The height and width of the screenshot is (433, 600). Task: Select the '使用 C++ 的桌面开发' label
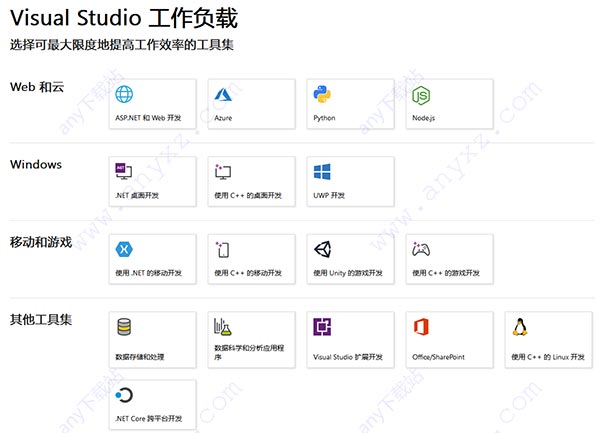[248, 195]
